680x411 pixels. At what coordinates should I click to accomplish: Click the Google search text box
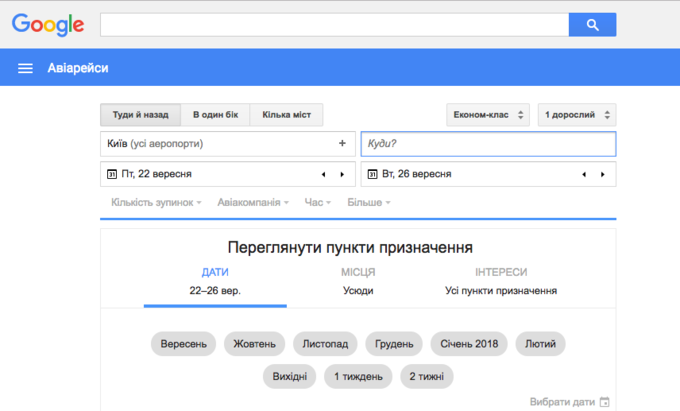pos(334,25)
